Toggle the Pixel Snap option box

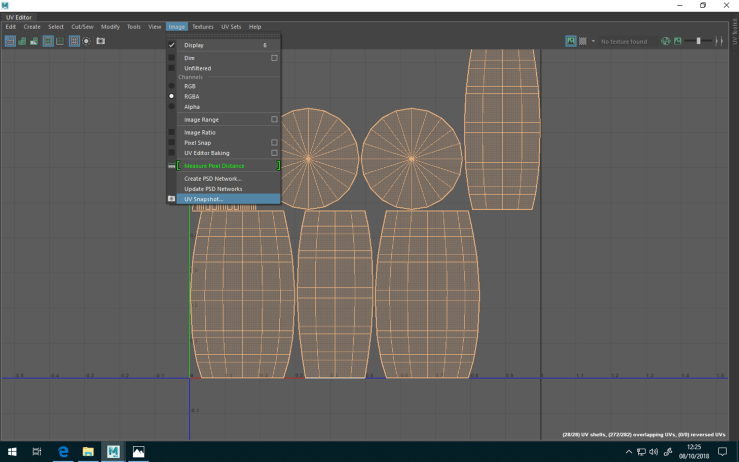(x=274, y=142)
